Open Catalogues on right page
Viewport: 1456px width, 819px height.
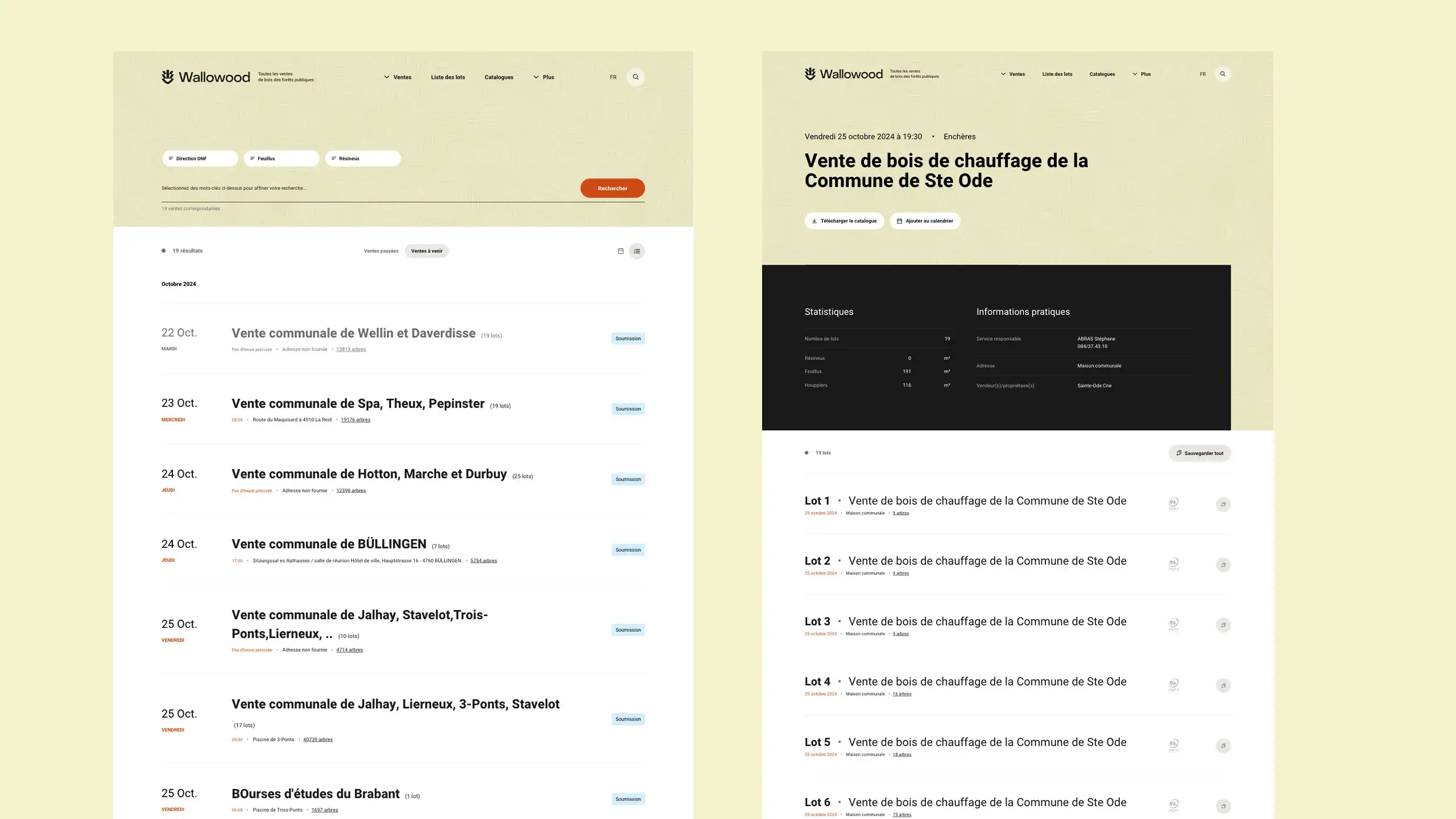click(1102, 74)
